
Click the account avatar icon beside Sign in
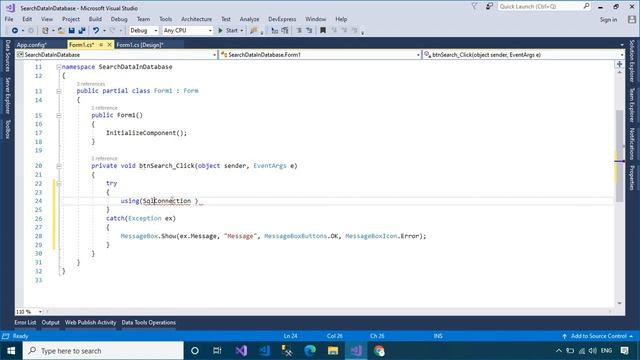pos(632,19)
